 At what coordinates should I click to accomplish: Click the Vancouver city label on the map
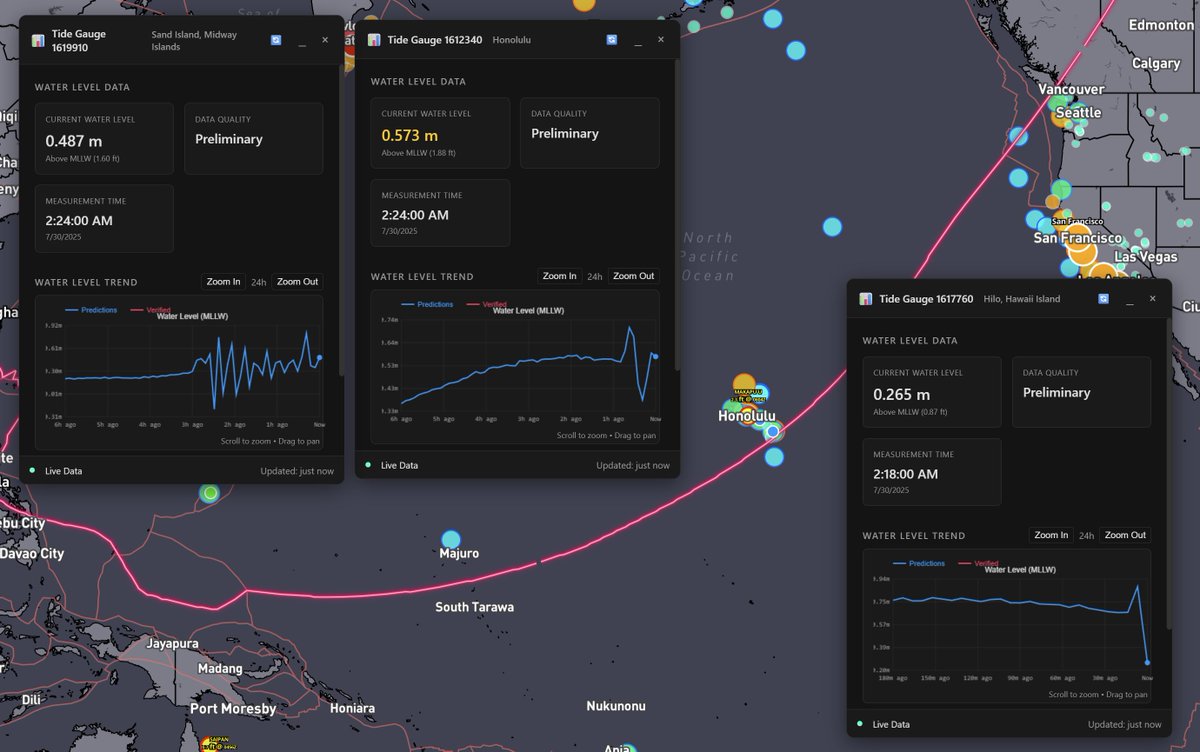tap(1071, 89)
